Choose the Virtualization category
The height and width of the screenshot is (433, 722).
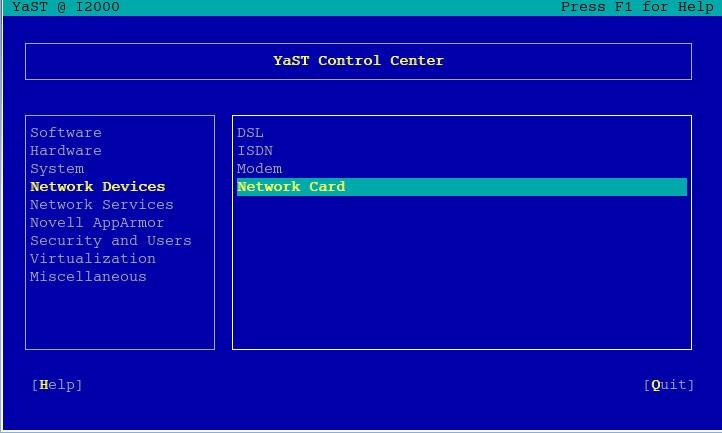click(x=93, y=258)
